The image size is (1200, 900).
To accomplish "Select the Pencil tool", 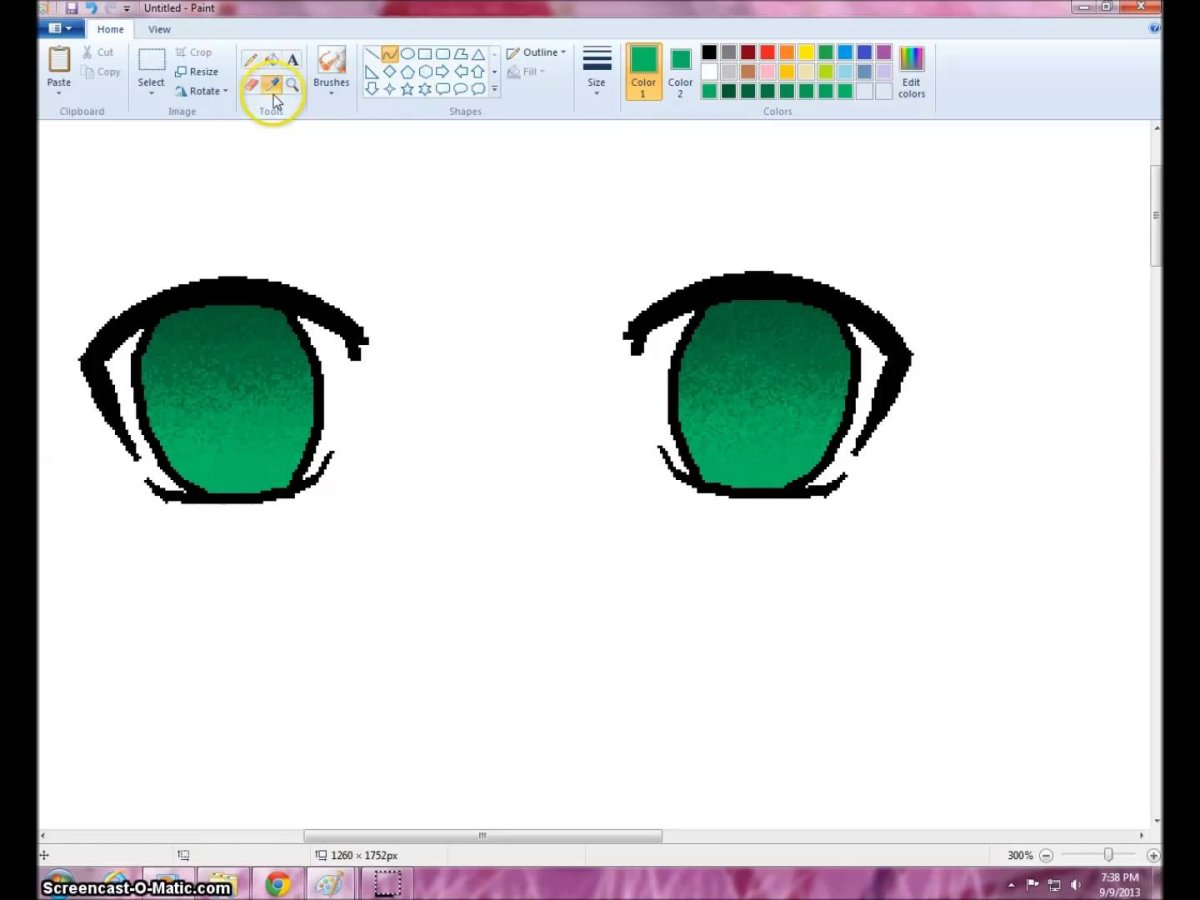I will click(x=251, y=60).
